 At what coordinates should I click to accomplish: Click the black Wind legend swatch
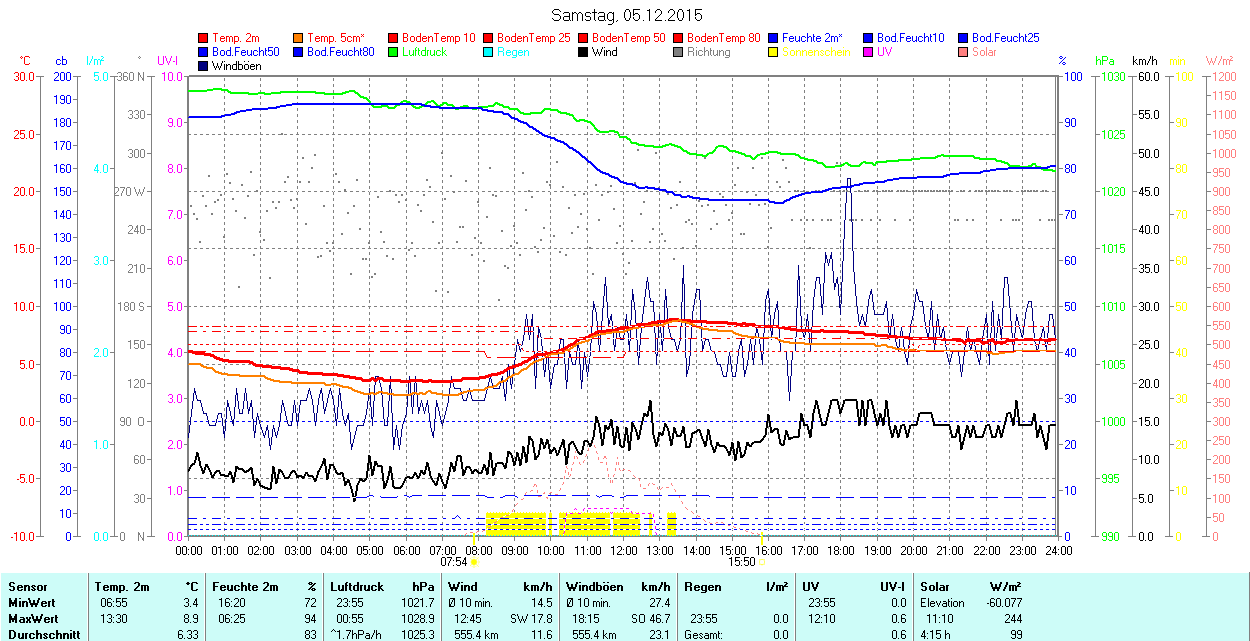(x=584, y=52)
